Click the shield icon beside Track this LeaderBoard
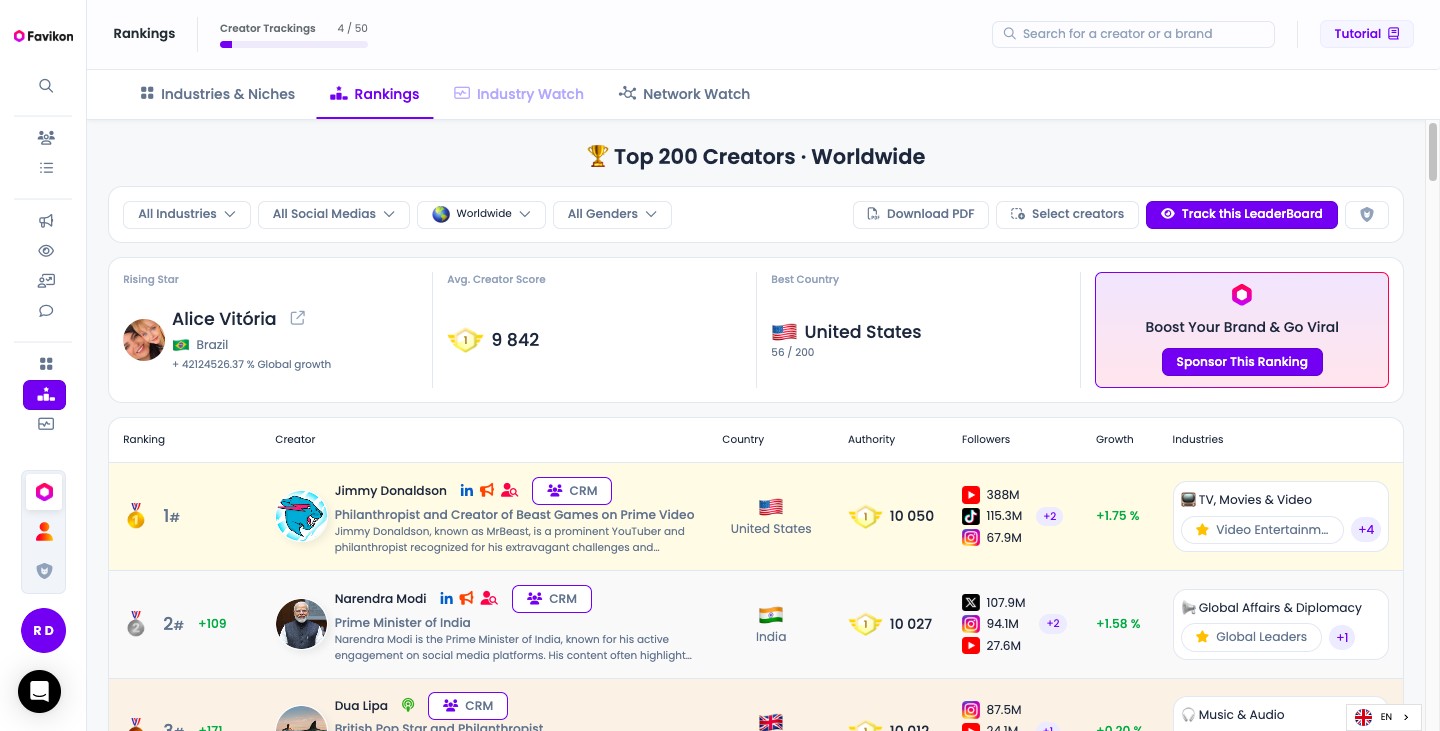 [1367, 214]
